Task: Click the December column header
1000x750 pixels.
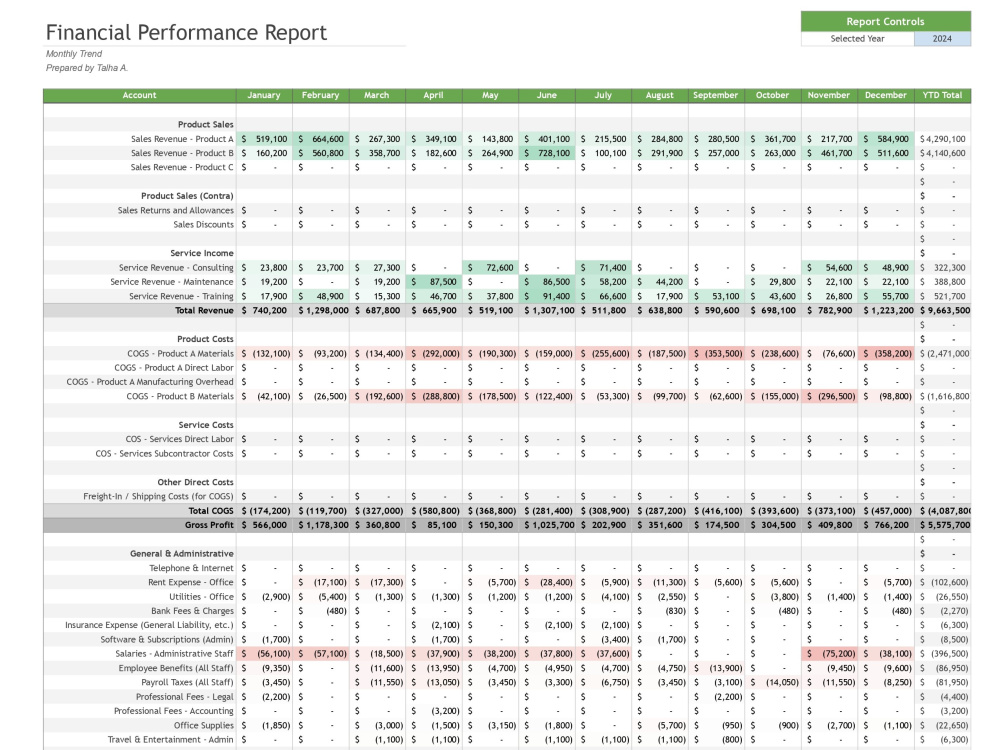Action: [886, 95]
